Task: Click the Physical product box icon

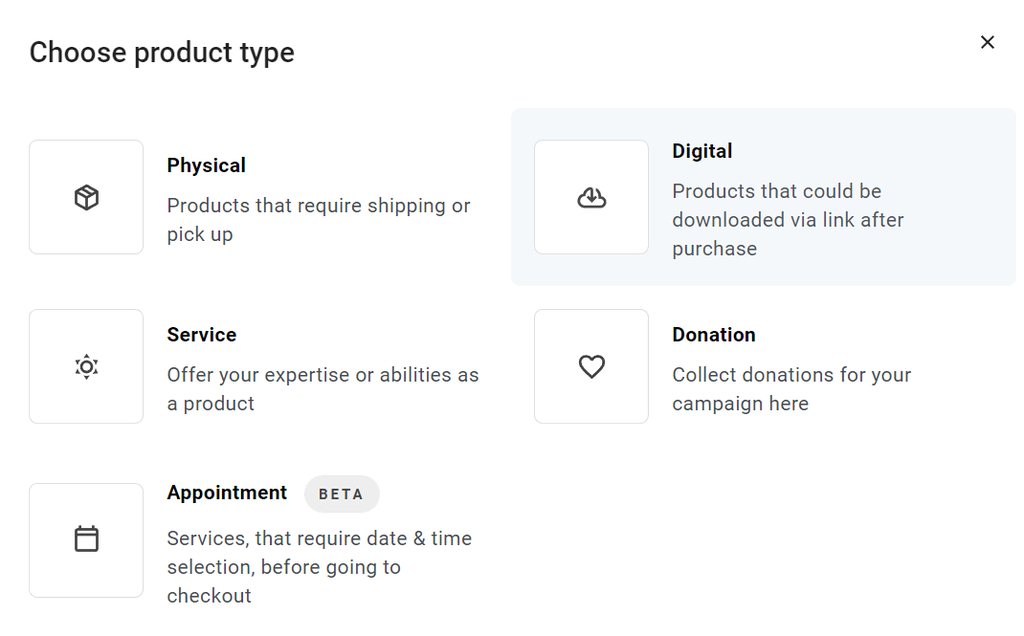Action: (x=87, y=198)
